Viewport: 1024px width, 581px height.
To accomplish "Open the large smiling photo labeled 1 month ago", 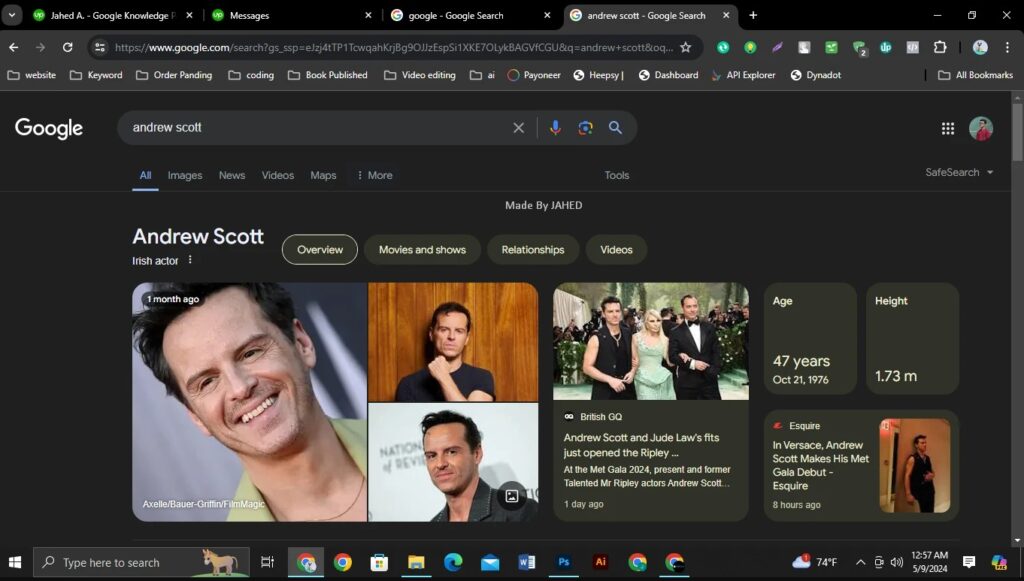I will 249,402.
